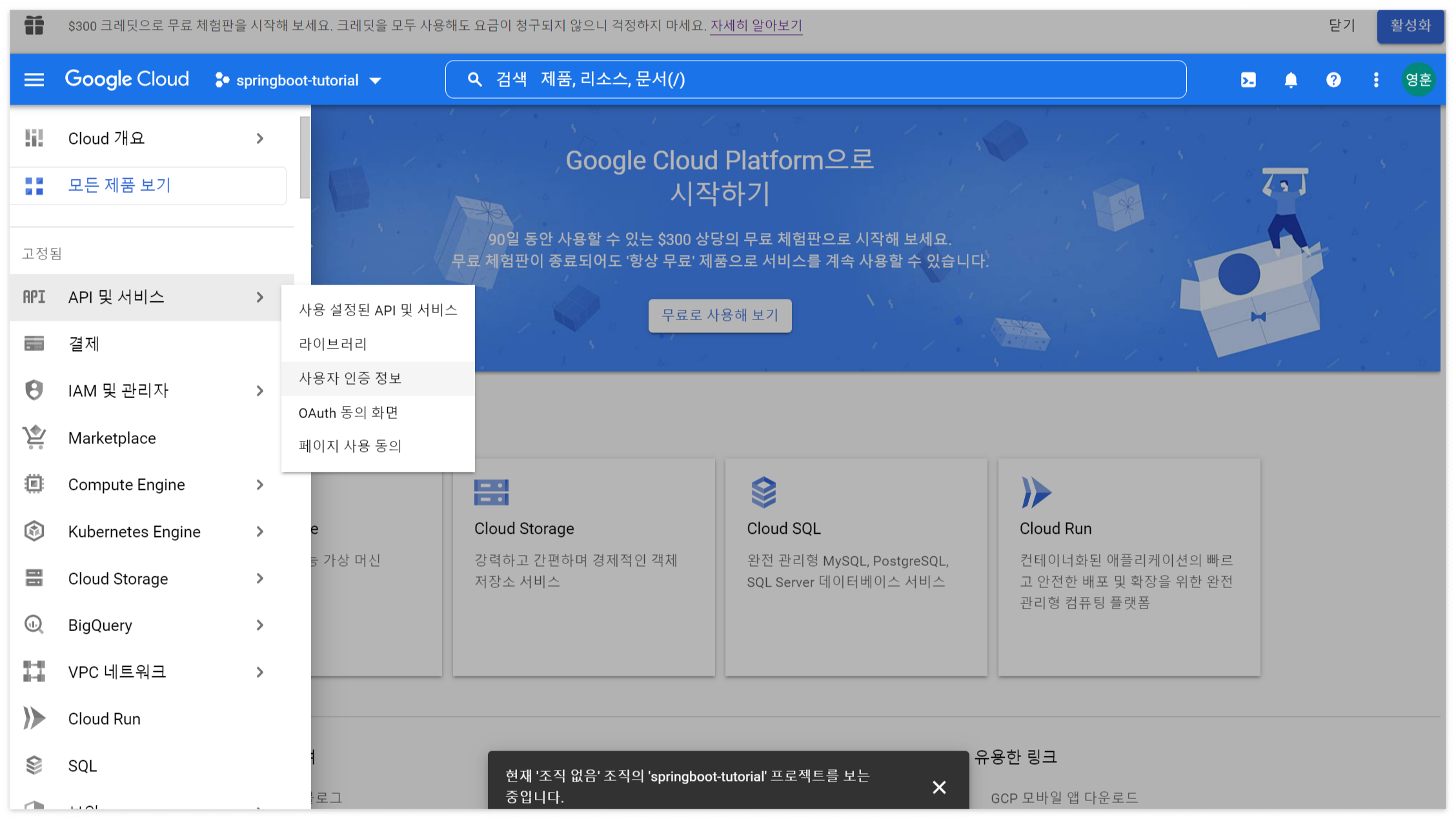This screenshot has width=1456, height=819.
Task: Click the Cloud SQL card icon
Action: (x=763, y=492)
